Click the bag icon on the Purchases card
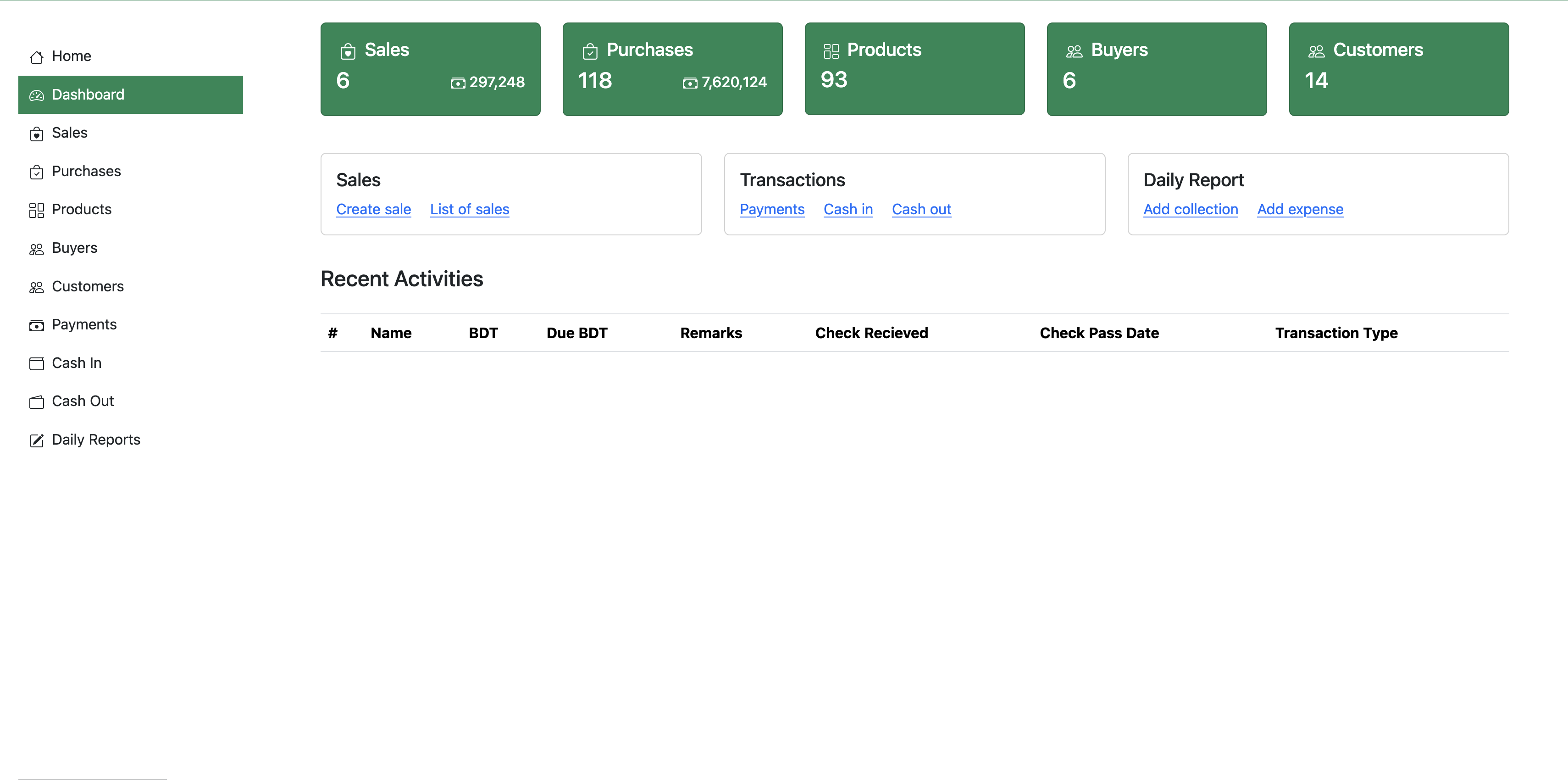This screenshot has height=780, width=1568. [590, 51]
